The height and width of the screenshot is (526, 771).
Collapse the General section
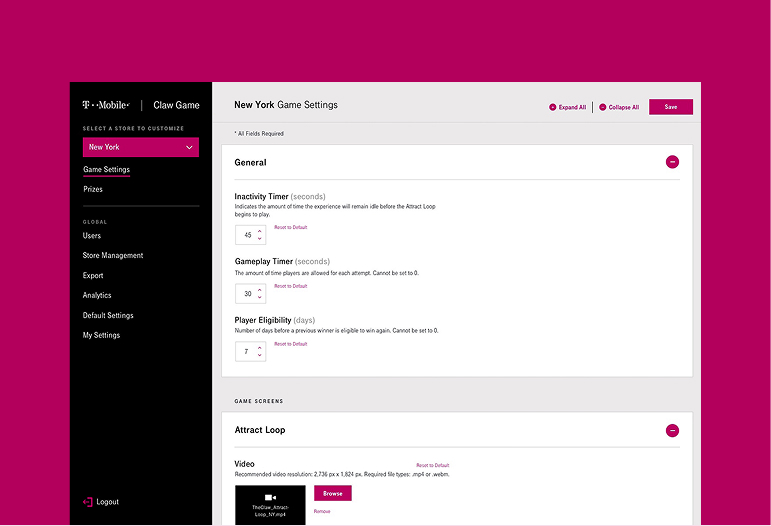point(672,162)
